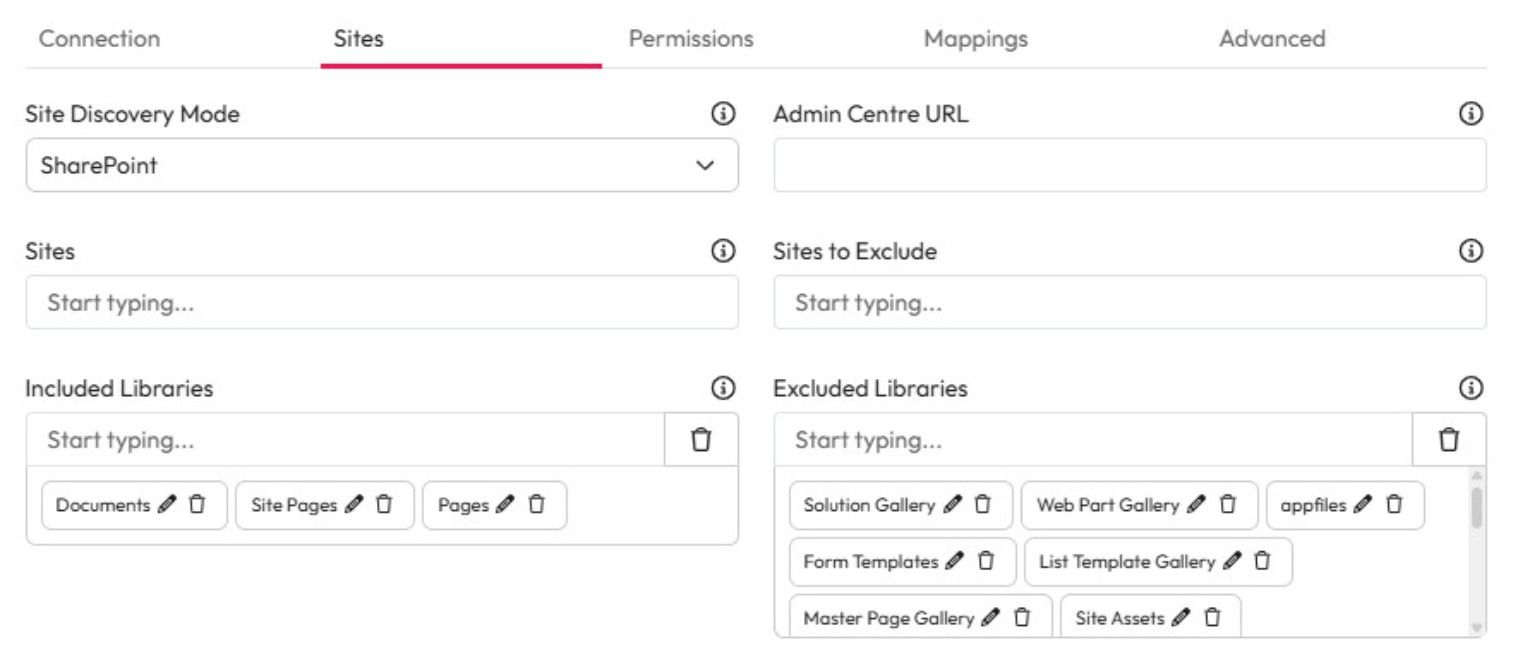Edit the Form Templates tag

tap(955, 562)
